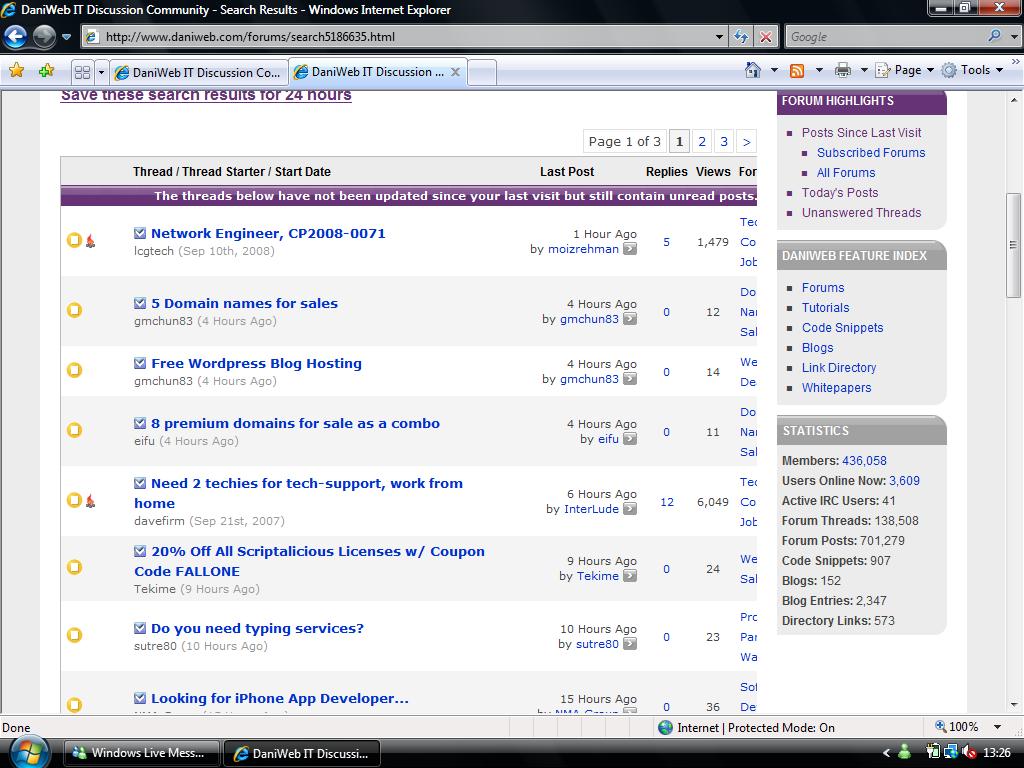Click the post icon beside 5 Domain names for sales

(x=140, y=303)
